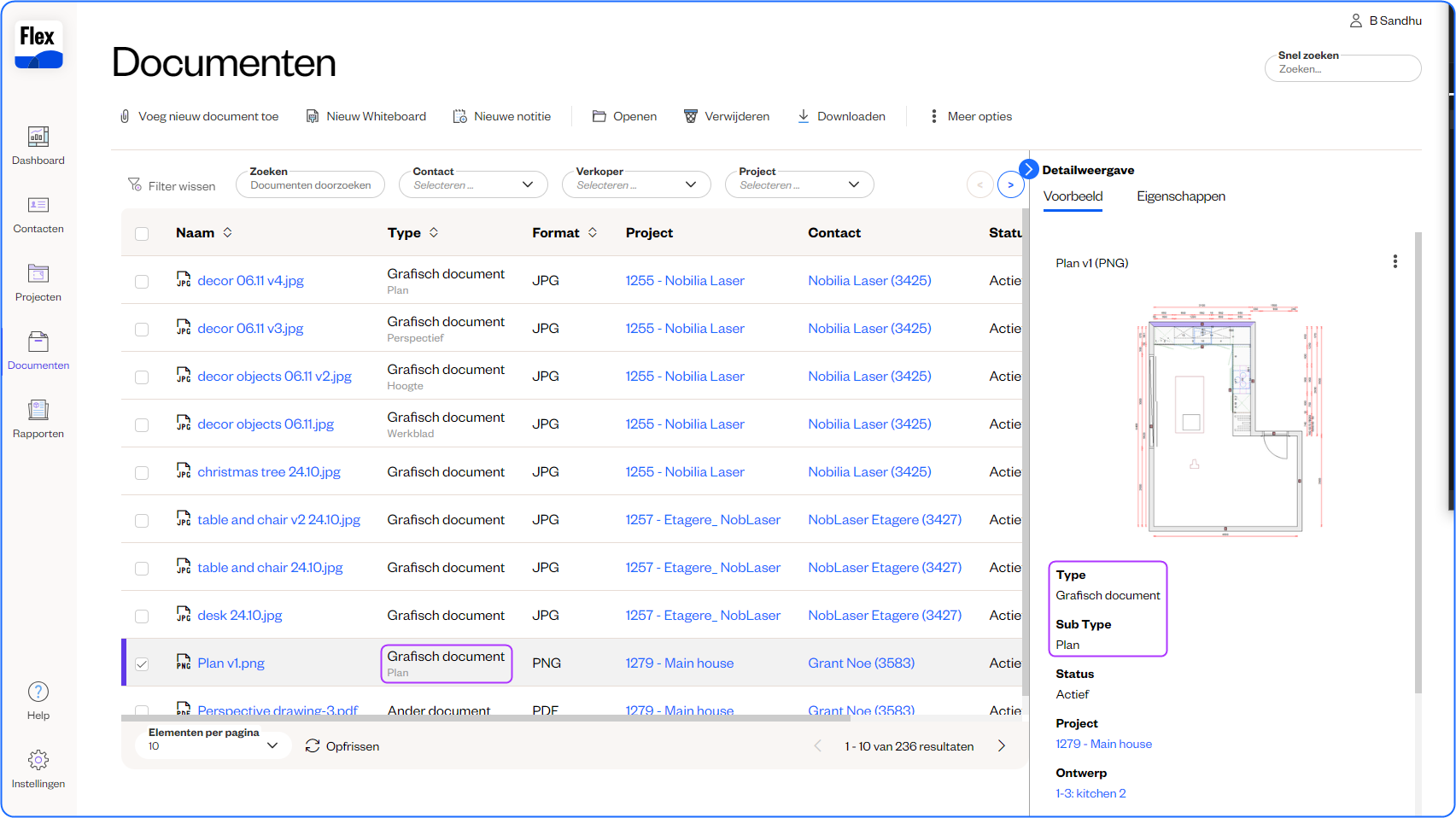Open the 1279 - Main house link in the detail panel

tap(1103, 744)
